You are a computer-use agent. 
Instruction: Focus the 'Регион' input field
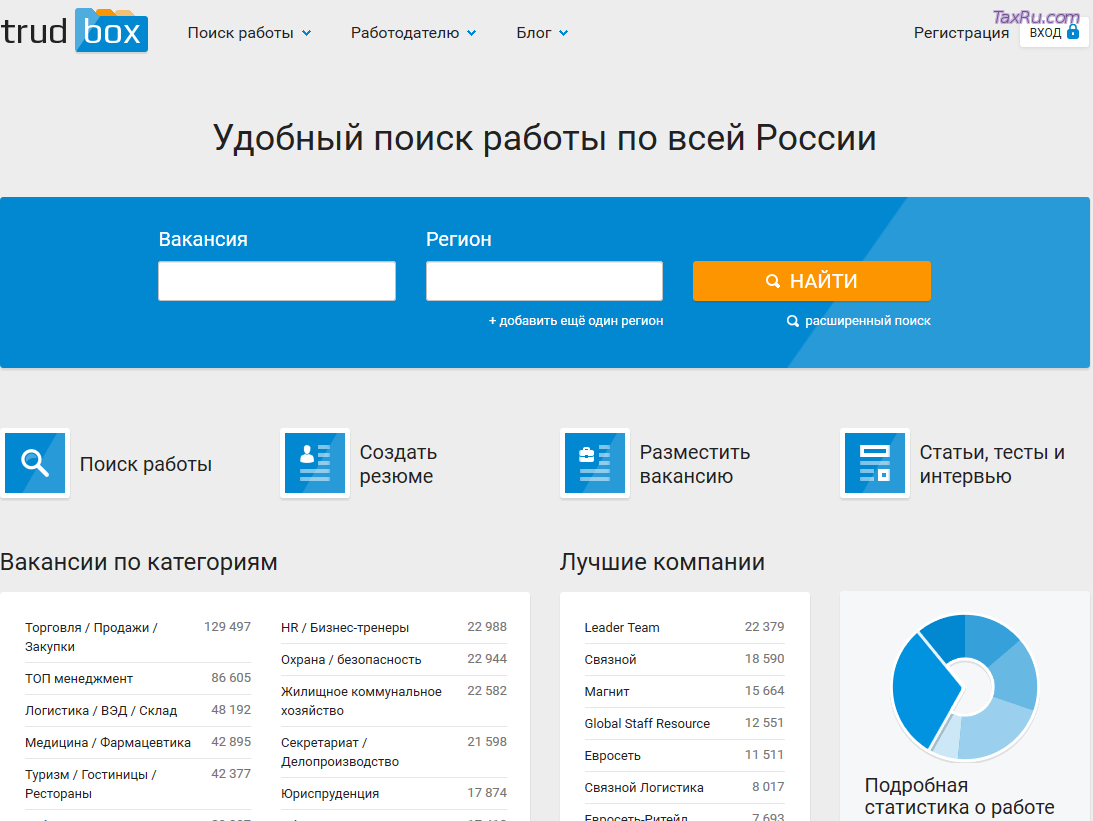pos(544,281)
